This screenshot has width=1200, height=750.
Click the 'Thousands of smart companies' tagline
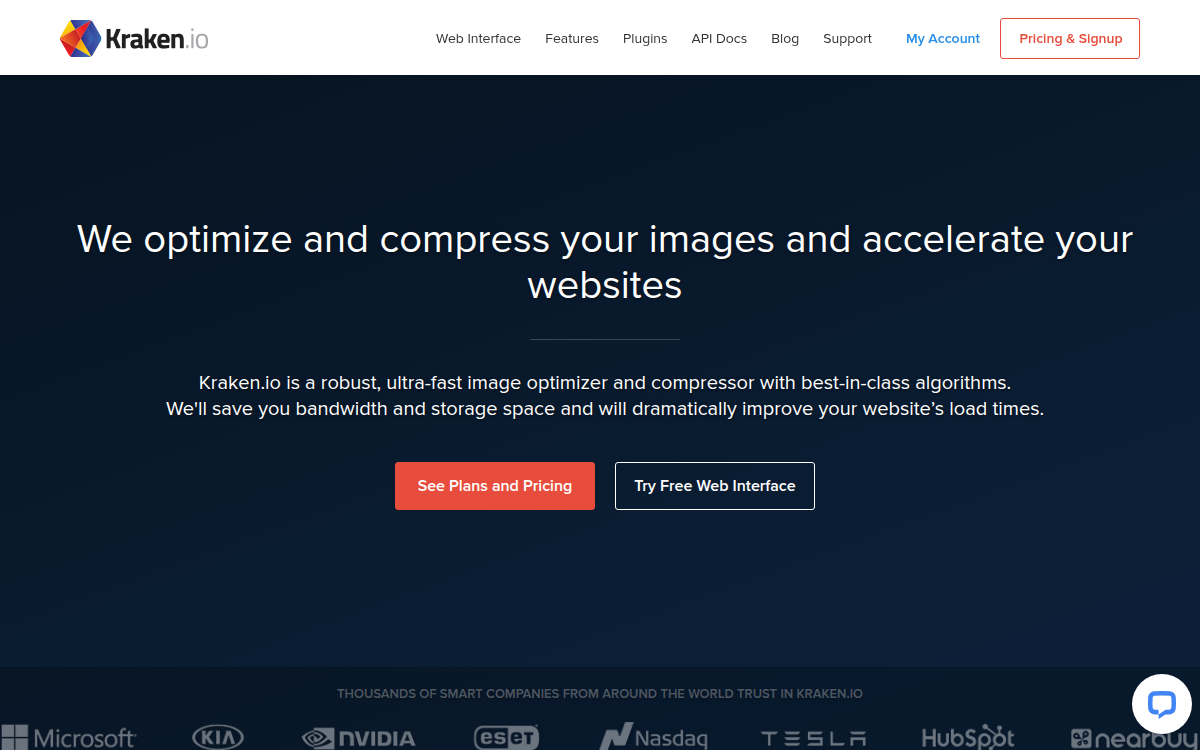point(600,693)
